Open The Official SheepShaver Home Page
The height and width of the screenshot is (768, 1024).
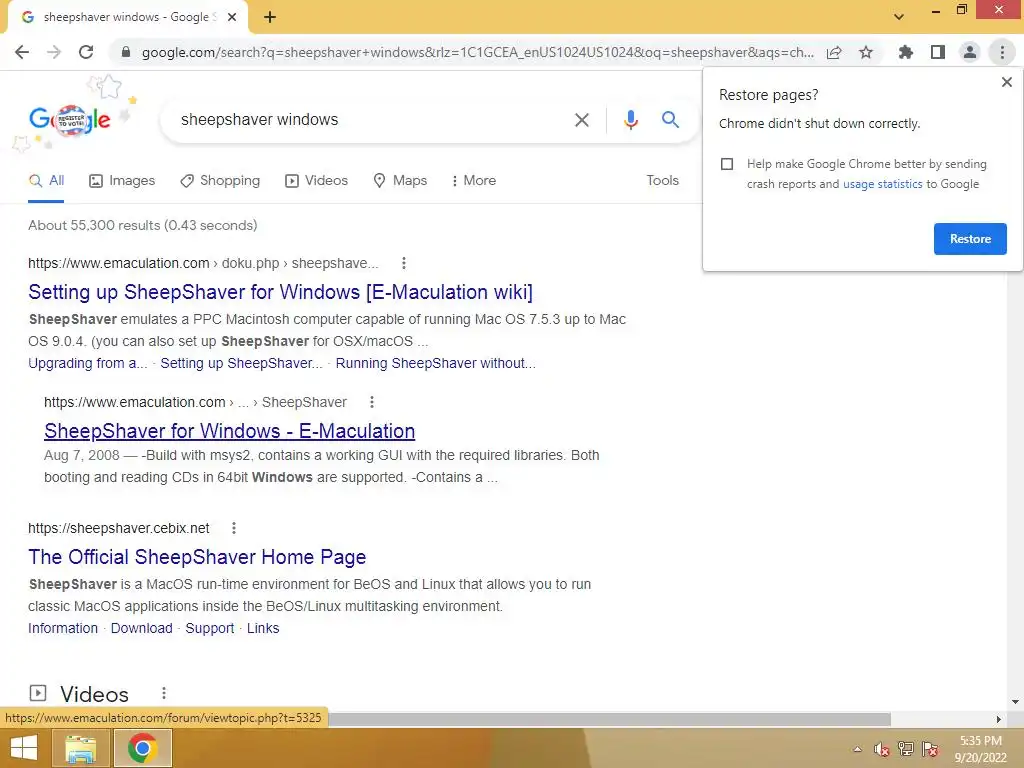pos(197,557)
